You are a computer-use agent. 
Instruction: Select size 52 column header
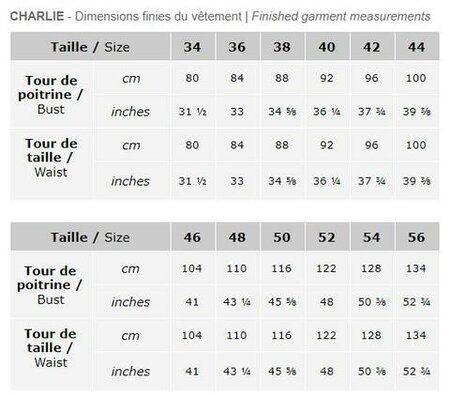[327, 237]
